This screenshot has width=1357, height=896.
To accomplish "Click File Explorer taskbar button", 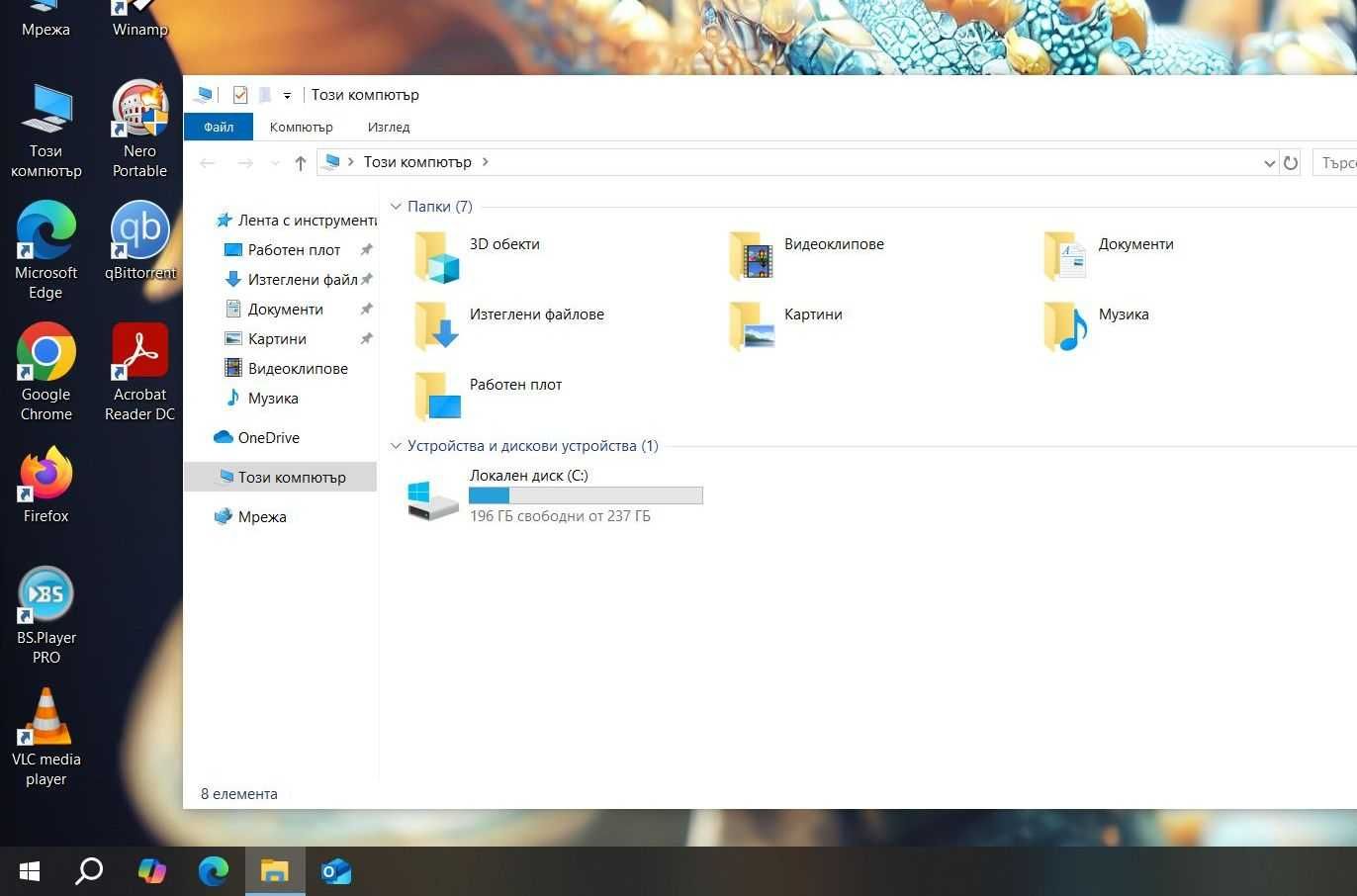I will click(x=274, y=871).
